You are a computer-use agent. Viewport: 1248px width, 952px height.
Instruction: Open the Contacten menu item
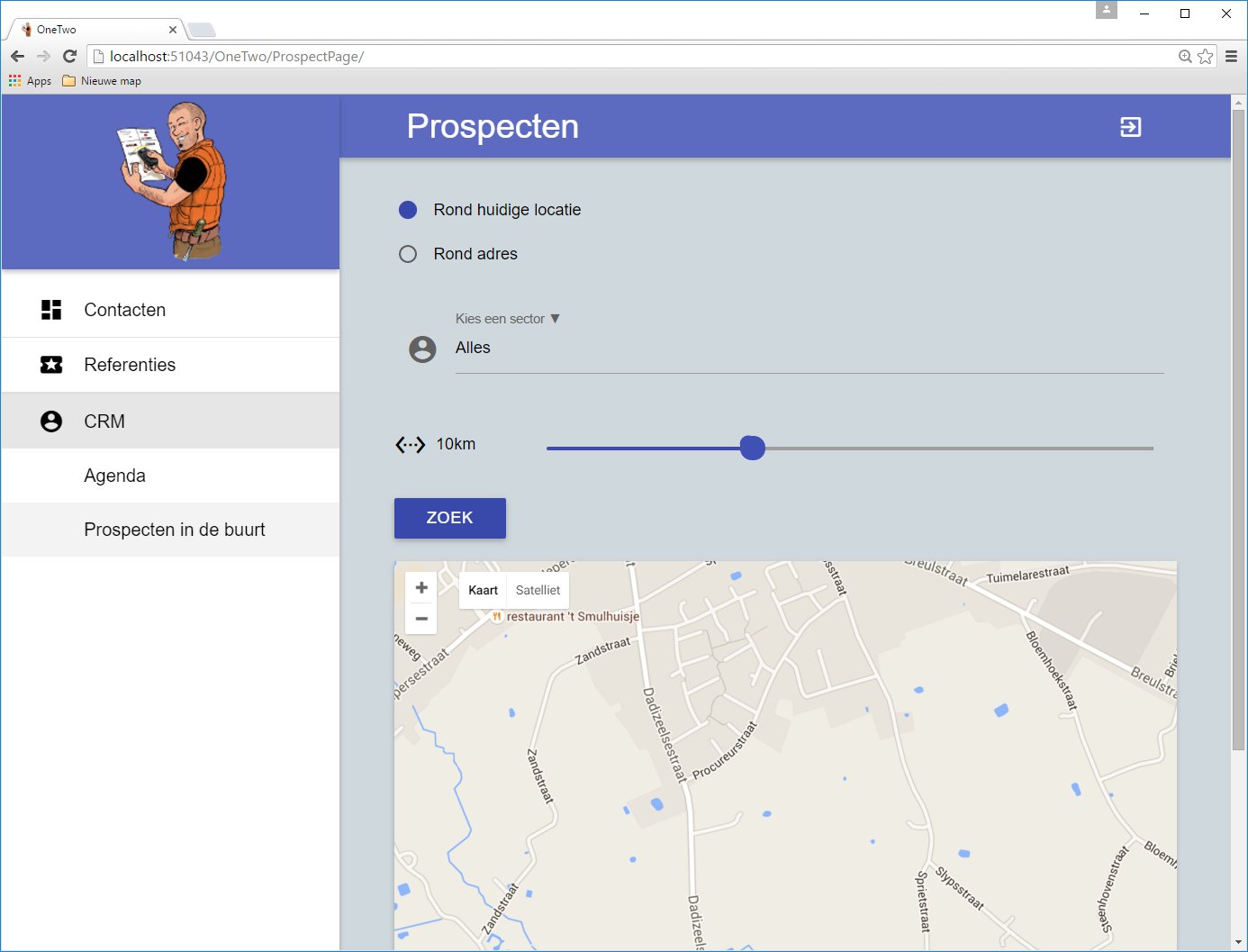pos(171,310)
